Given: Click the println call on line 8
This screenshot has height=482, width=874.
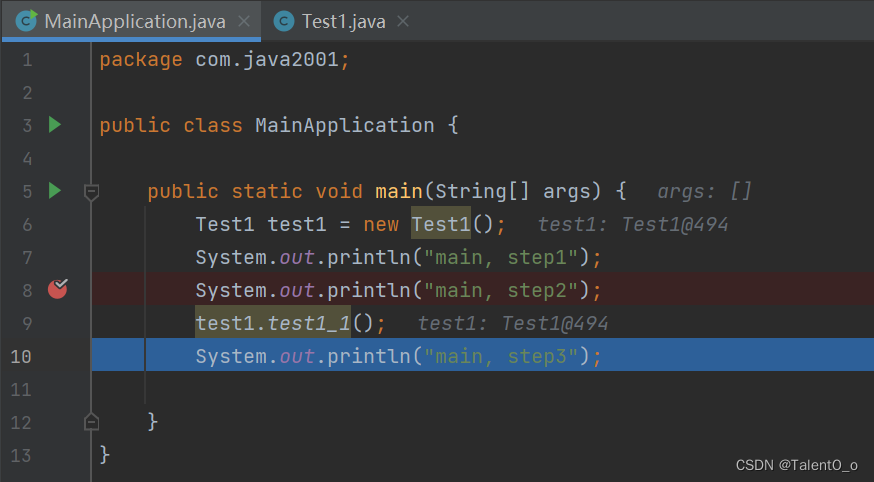Looking at the screenshot, I should [368, 290].
